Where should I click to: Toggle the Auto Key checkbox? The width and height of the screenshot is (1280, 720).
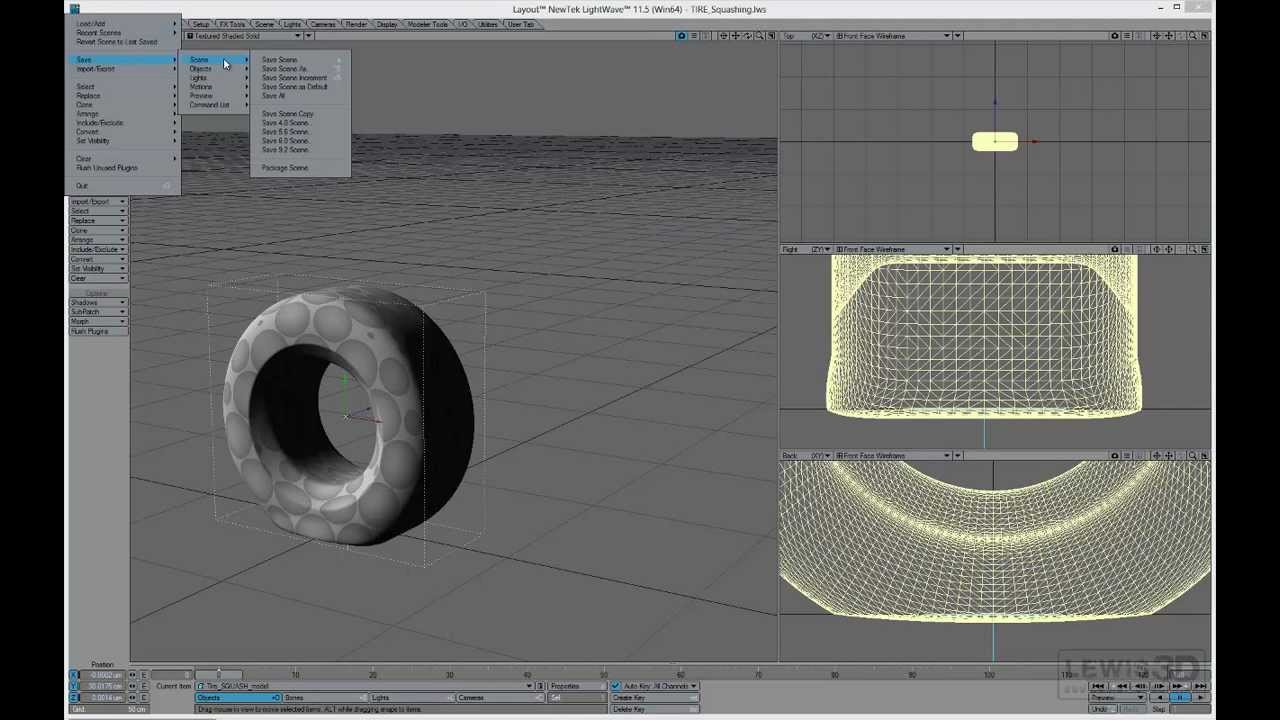click(x=615, y=686)
